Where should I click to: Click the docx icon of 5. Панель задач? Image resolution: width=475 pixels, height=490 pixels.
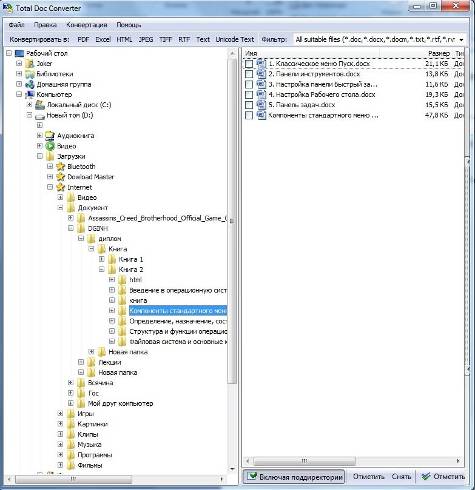pos(261,105)
